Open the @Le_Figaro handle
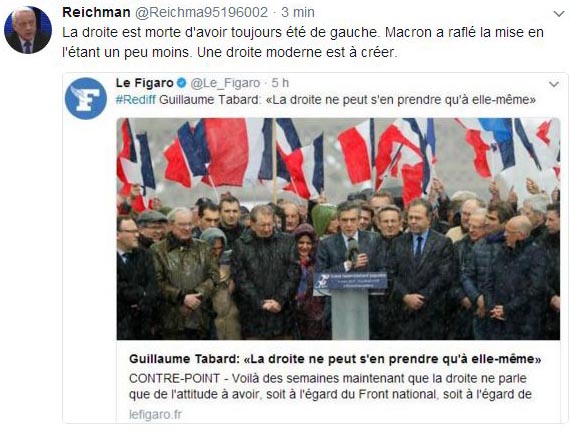Screen dimensions: 570x431 [225, 83]
